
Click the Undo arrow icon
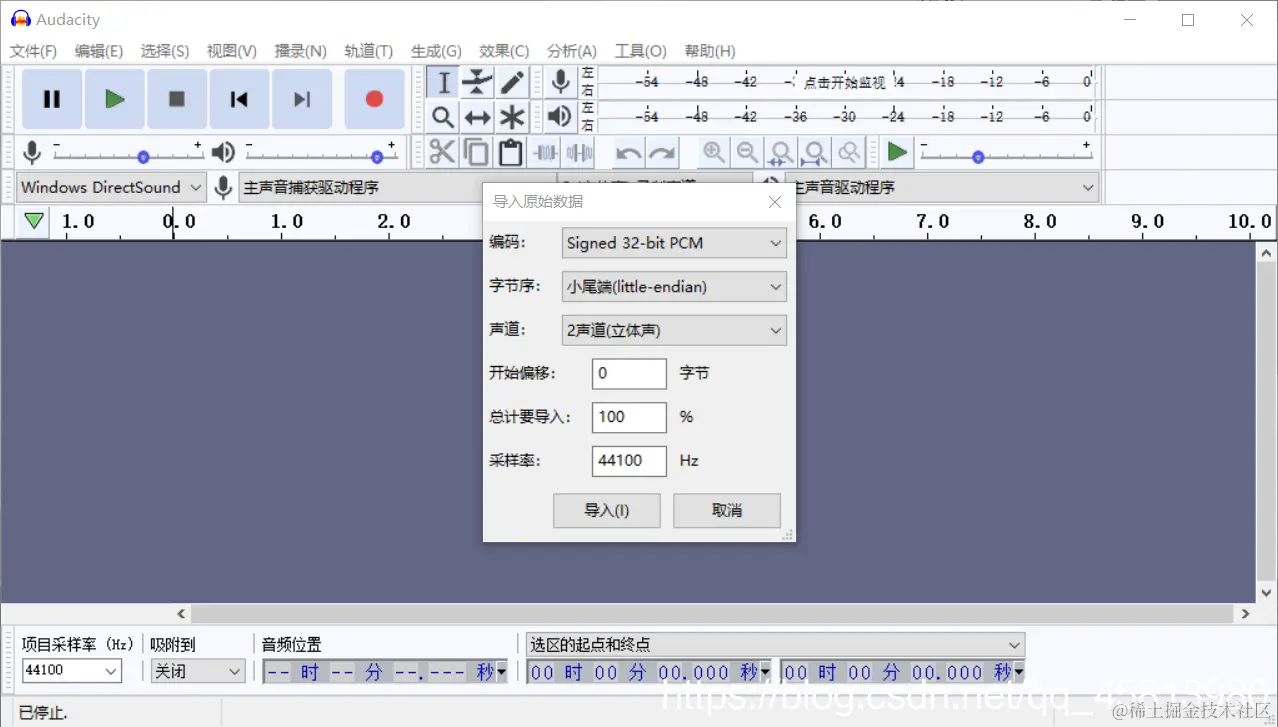pos(628,153)
